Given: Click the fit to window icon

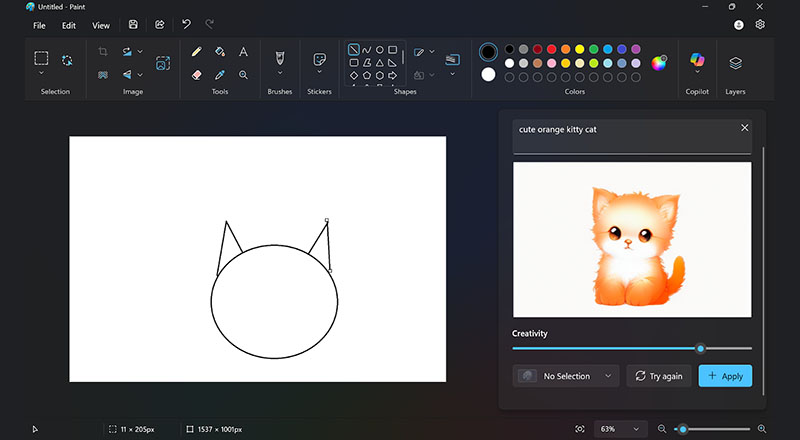Looking at the screenshot, I should point(580,429).
